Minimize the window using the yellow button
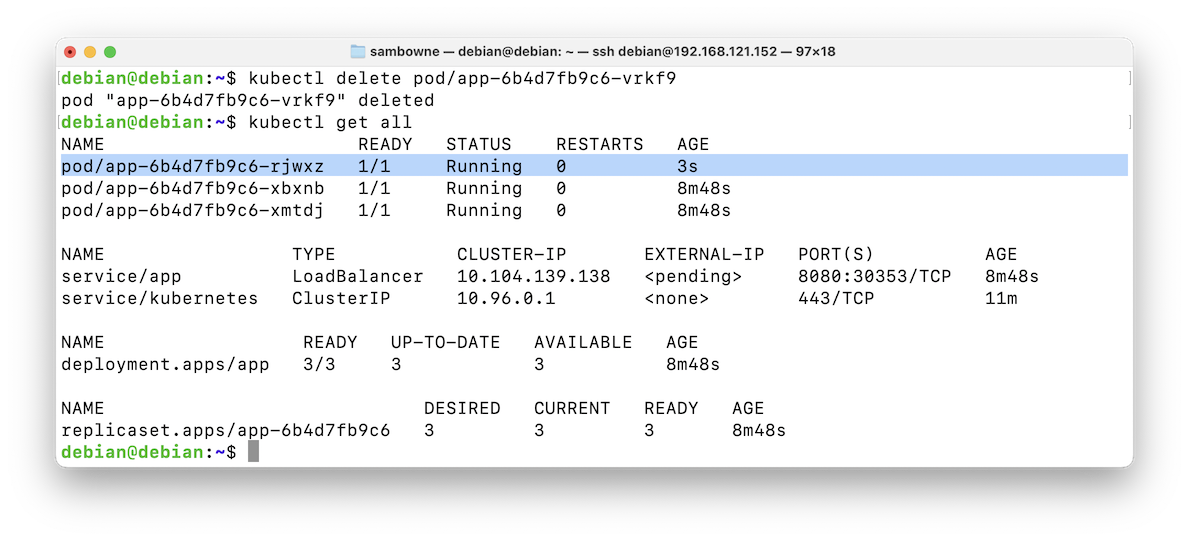This screenshot has height=541, width=1189. point(90,52)
